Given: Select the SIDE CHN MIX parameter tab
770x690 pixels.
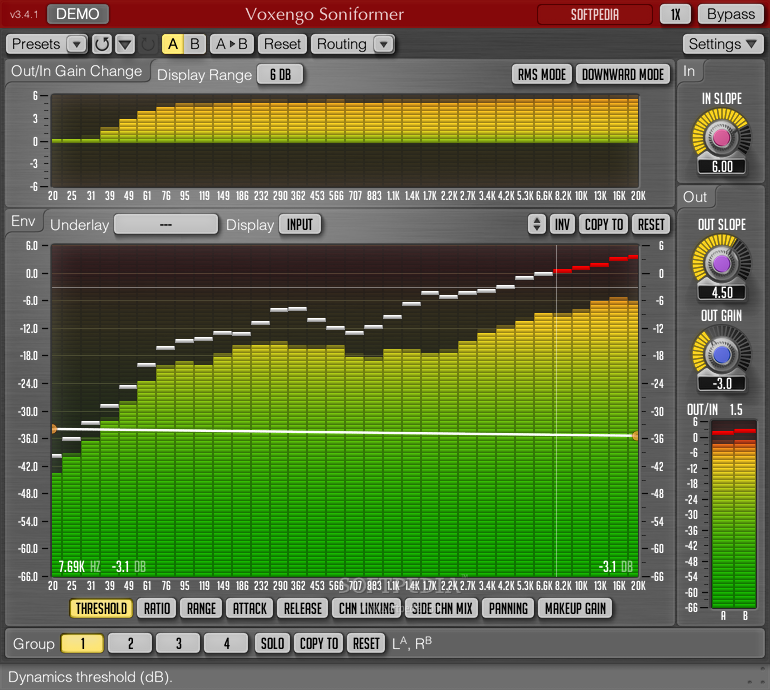Looking at the screenshot, I should pos(441,609).
